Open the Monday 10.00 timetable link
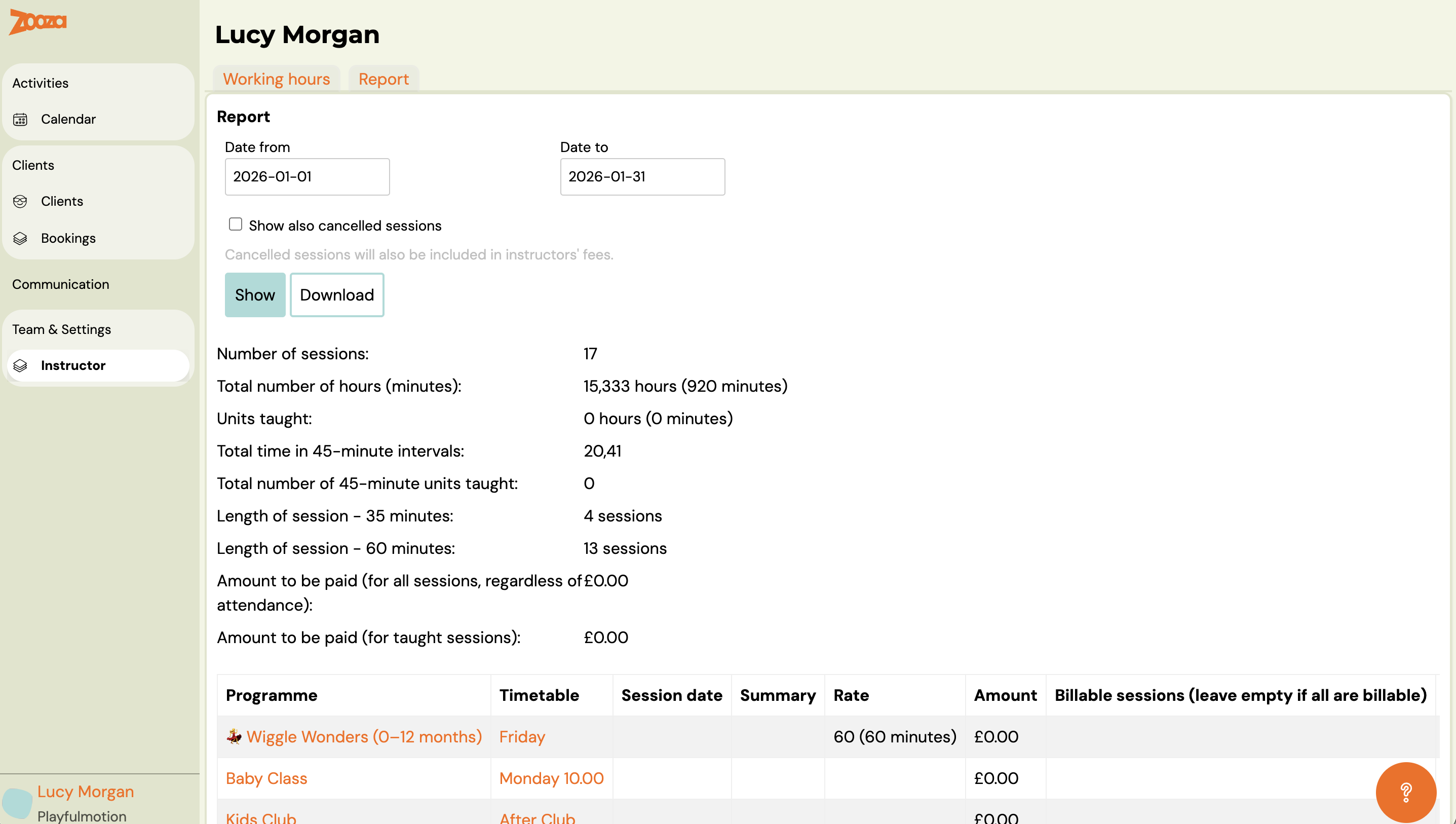Screen dimensions: 1456x824 pos(551,778)
